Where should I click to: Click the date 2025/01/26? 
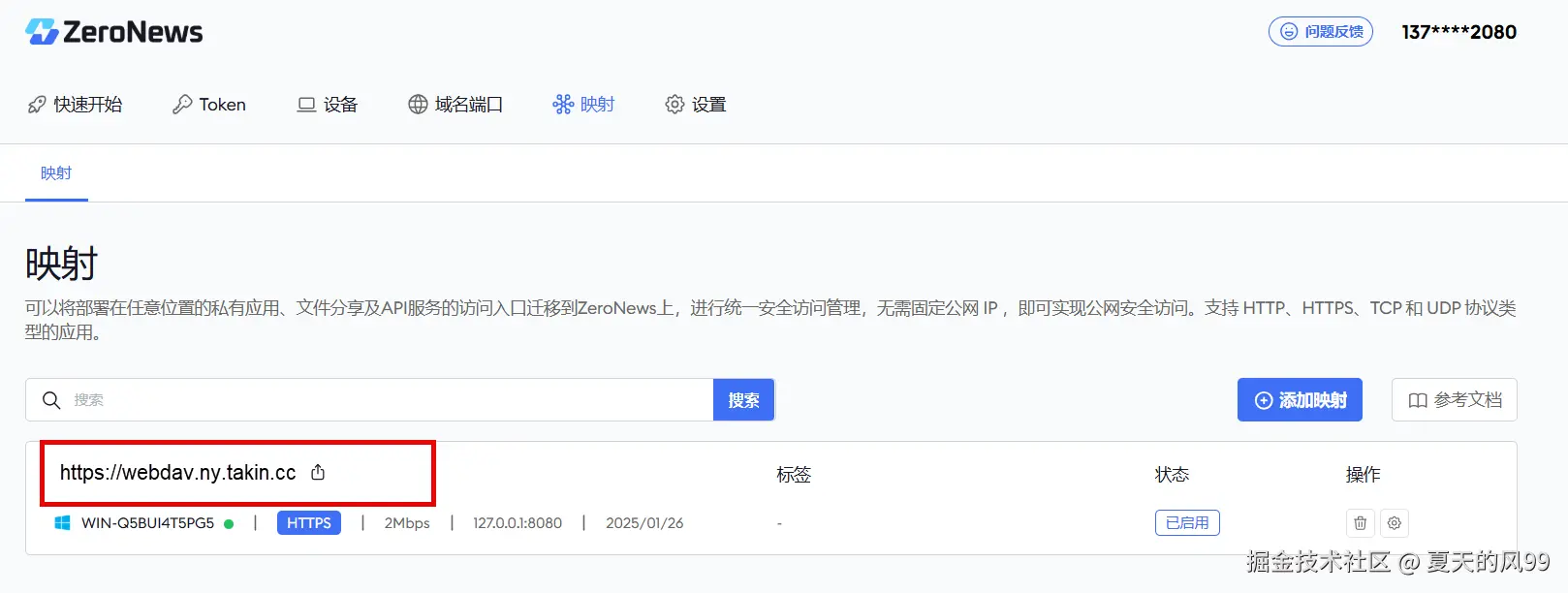coord(644,523)
